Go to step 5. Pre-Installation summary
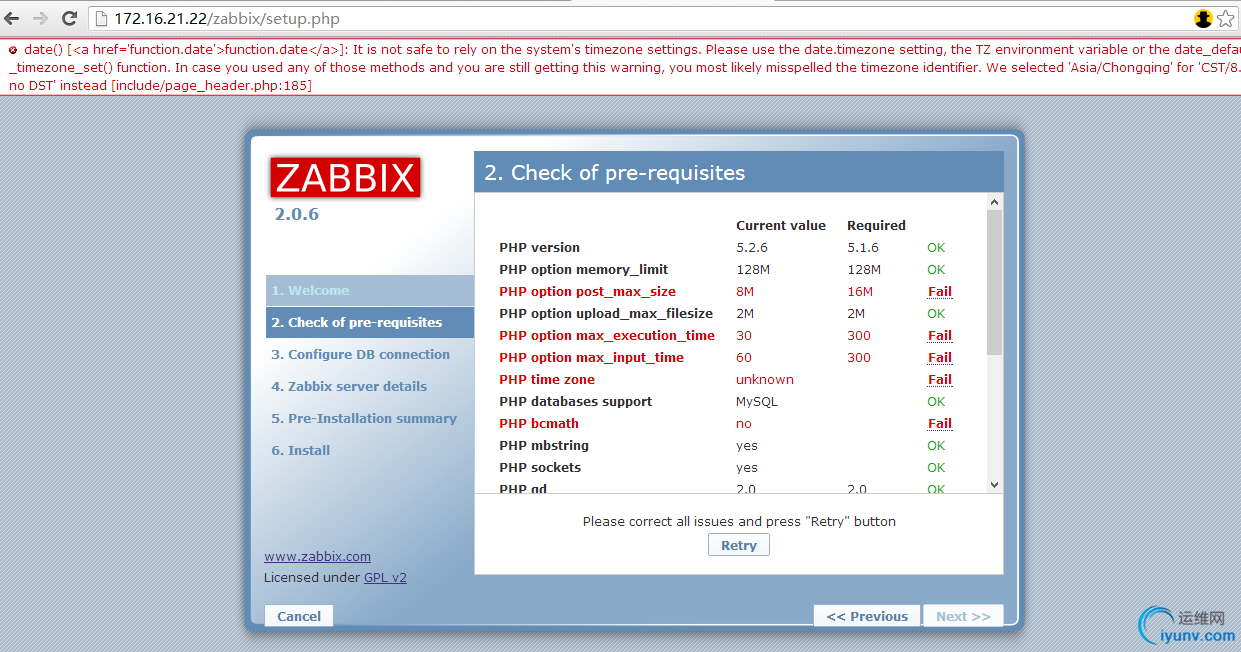1241x652 pixels. click(364, 418)
